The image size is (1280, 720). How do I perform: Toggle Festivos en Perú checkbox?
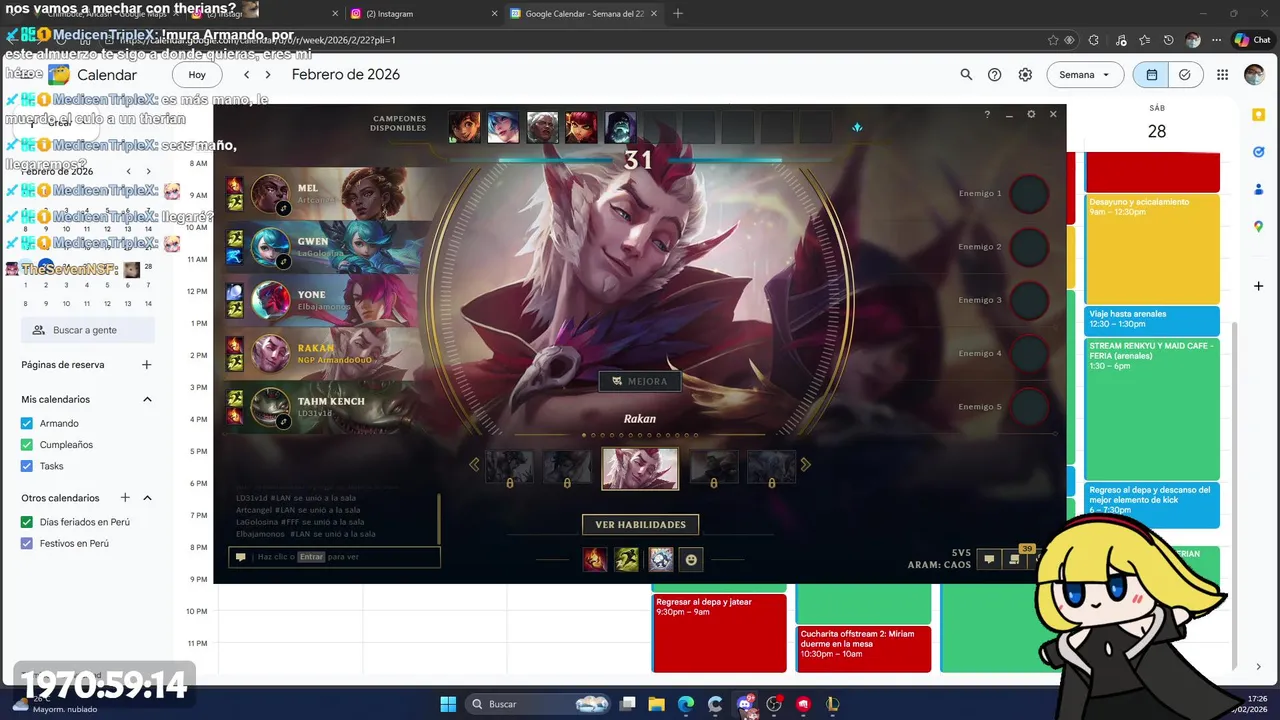[27, 544]
